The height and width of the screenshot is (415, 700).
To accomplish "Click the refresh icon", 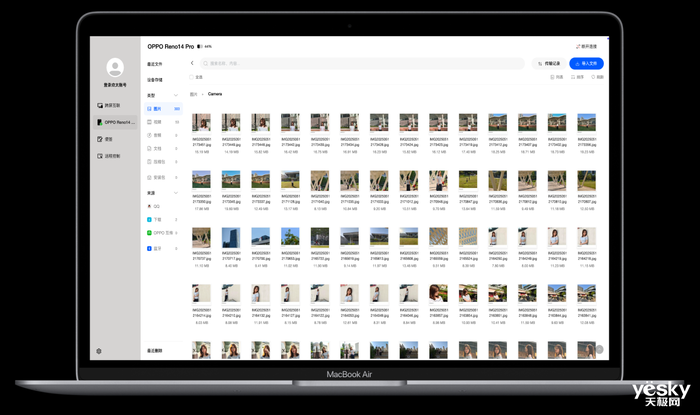I will [x=597, y=77].
